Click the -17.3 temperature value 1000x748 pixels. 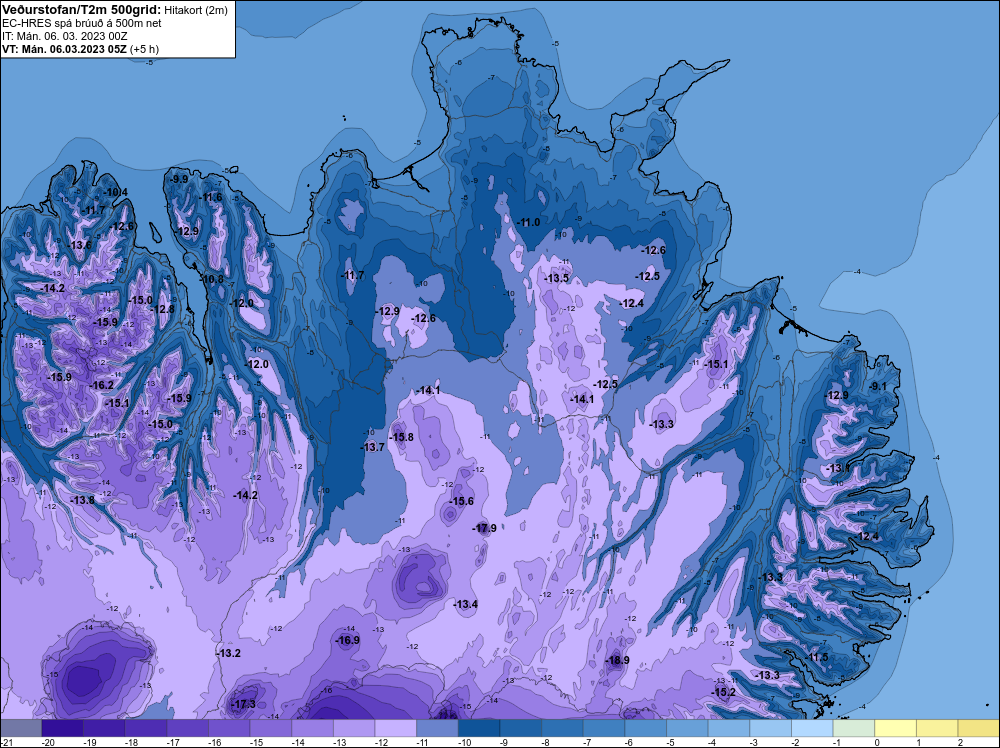pos(243,704)
